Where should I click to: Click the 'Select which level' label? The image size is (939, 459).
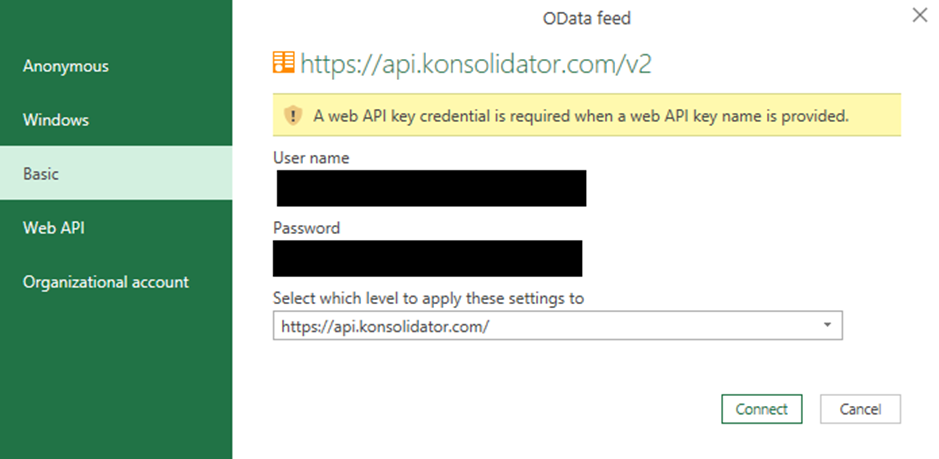click(x=428, y=298)
